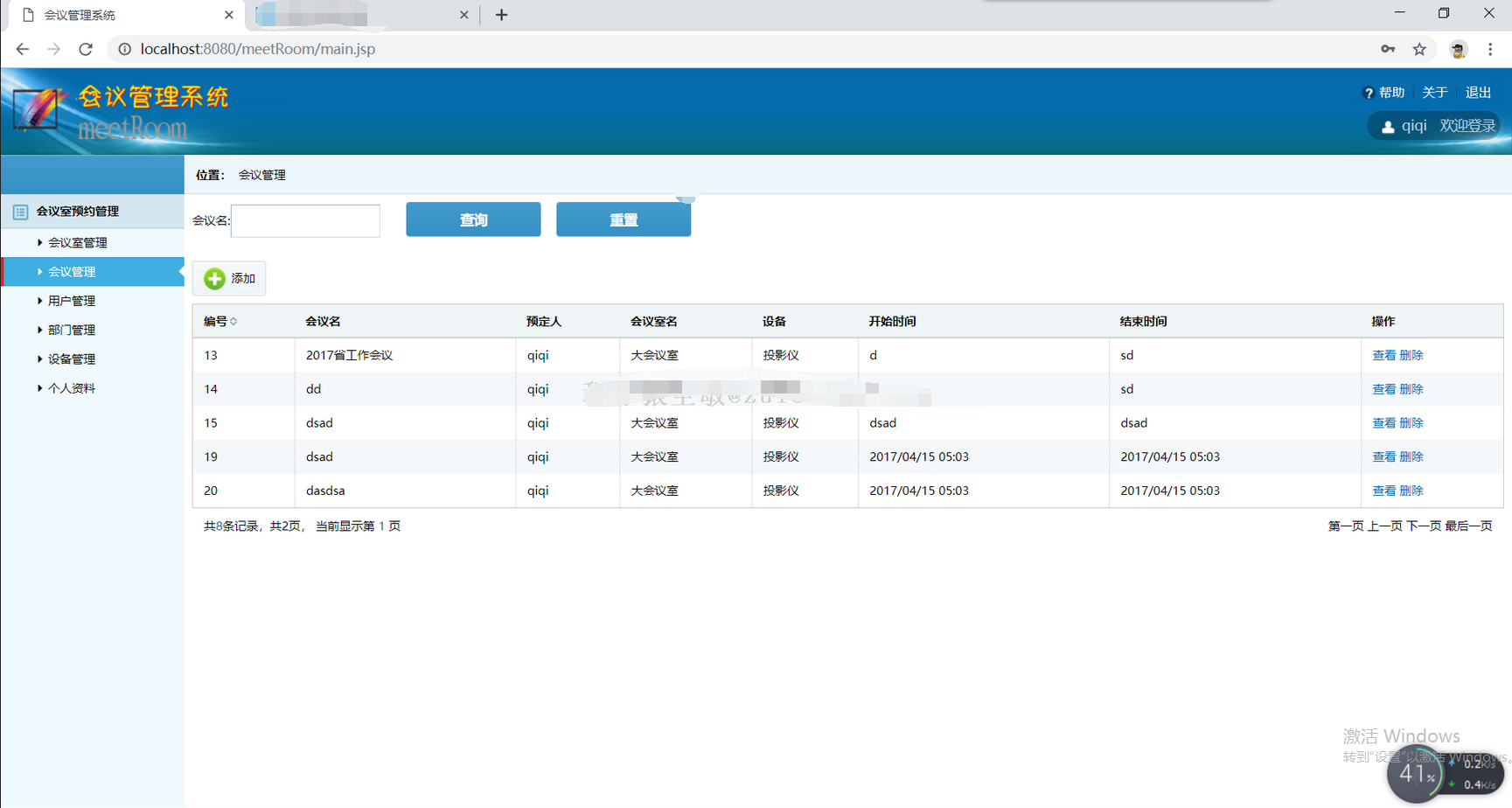Click the 查询 search button
Image resolution: width=1512 pixels, height=808 pixels.
tap(473, 219)
